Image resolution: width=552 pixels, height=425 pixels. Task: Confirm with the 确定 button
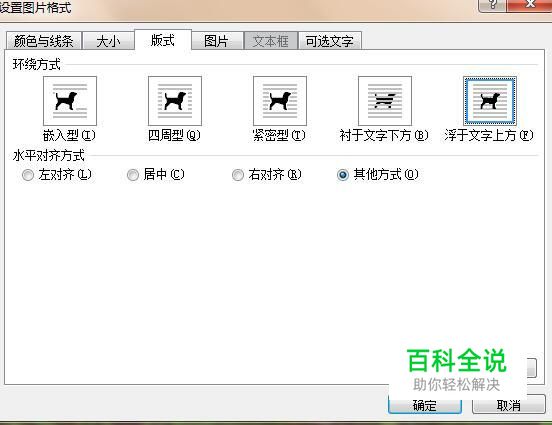(x=425, y=405)
